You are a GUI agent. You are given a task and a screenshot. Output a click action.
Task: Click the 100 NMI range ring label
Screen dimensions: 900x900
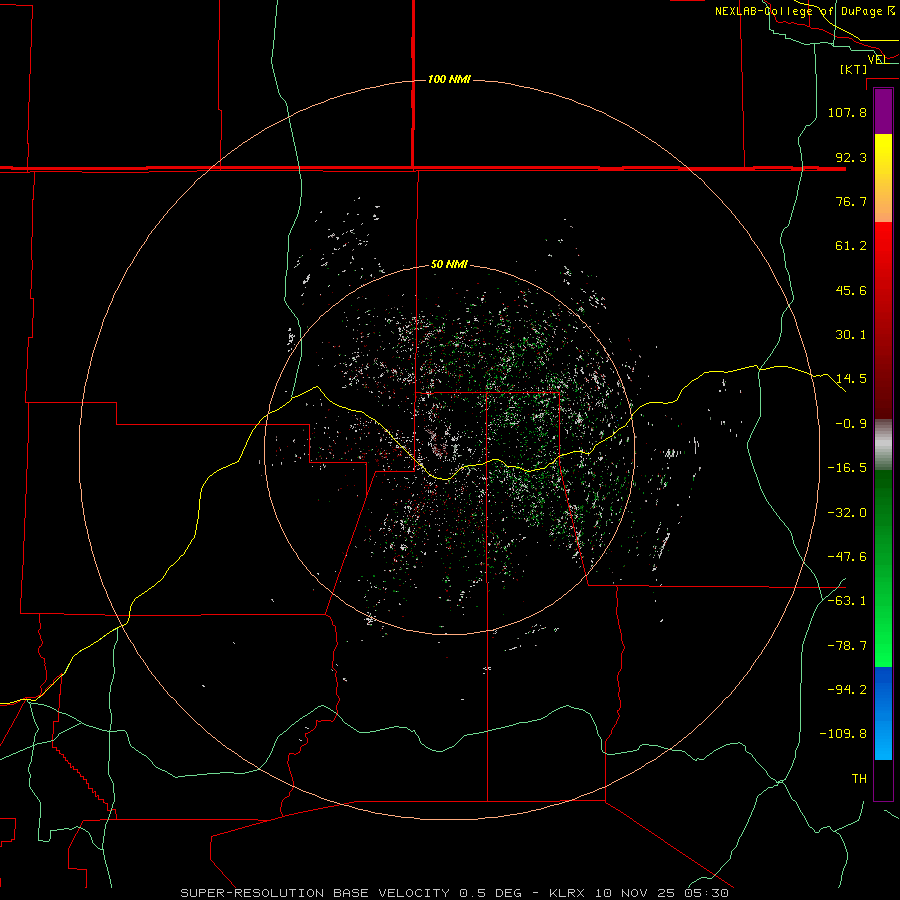[449, 79]
